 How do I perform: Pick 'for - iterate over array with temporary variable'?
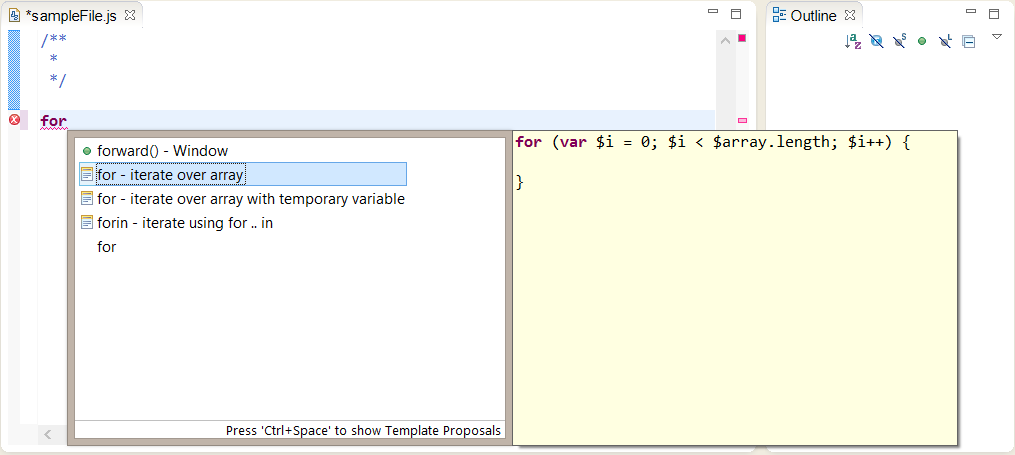coord(250,199)
